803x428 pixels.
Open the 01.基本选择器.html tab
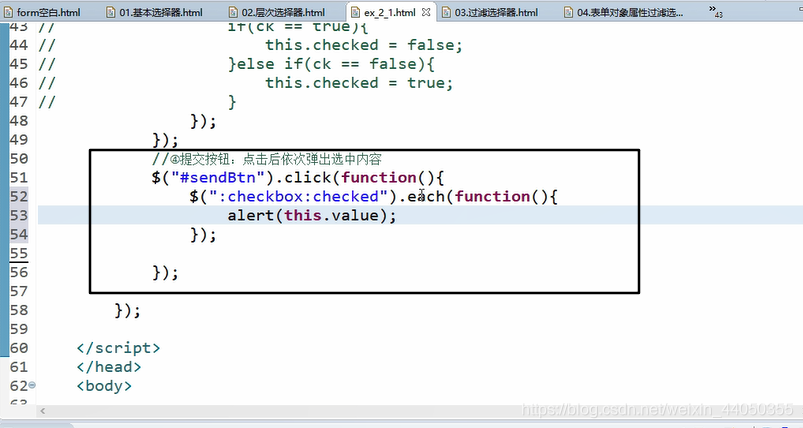(155, 12)
